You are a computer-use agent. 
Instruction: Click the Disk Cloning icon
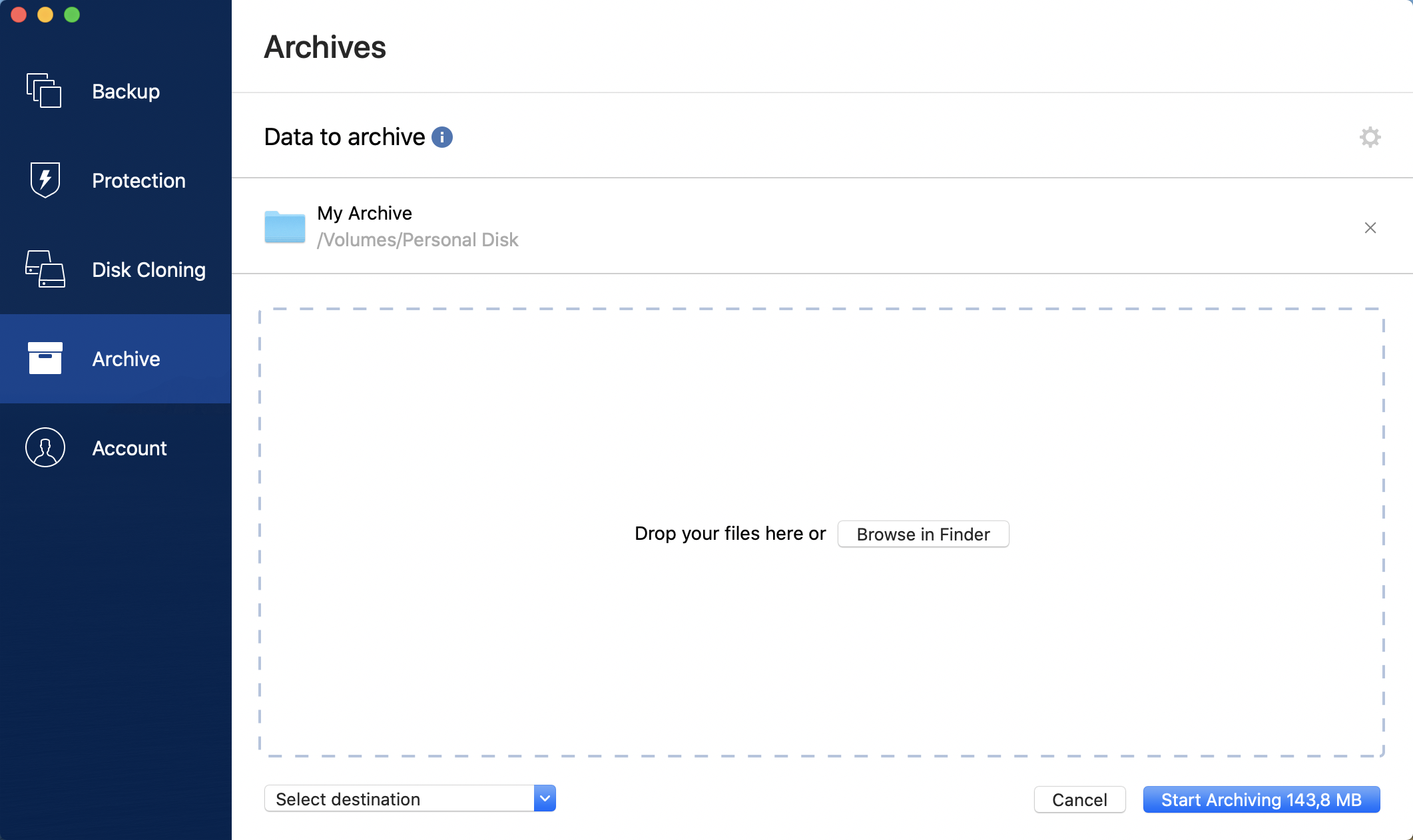pyautogui.click(x=45, y=269)
